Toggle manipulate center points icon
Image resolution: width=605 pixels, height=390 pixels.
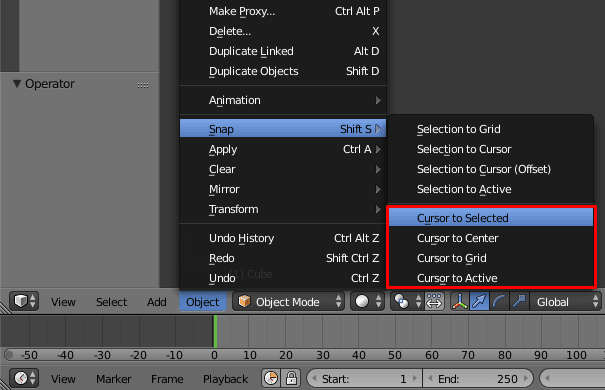click(434, 301)
